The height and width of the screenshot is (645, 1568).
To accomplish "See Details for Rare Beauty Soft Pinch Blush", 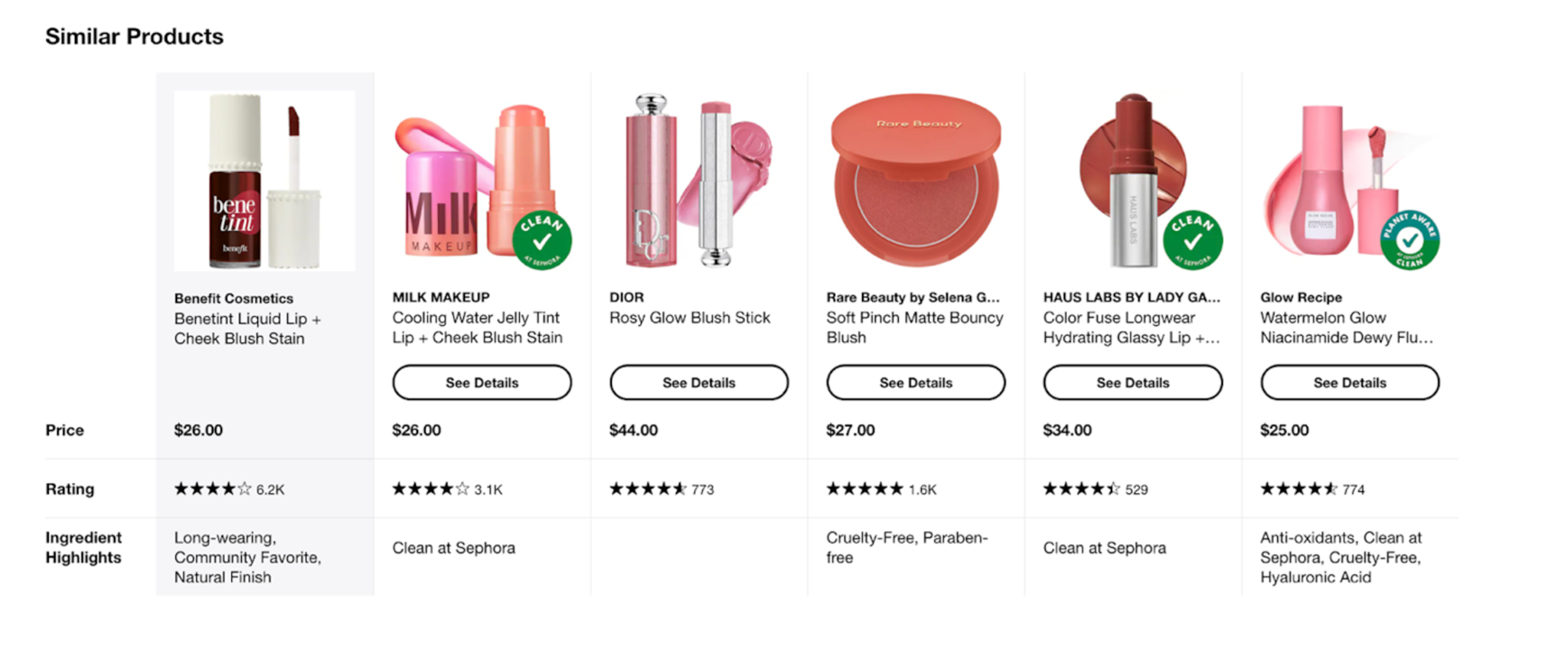I will (916, 383).
